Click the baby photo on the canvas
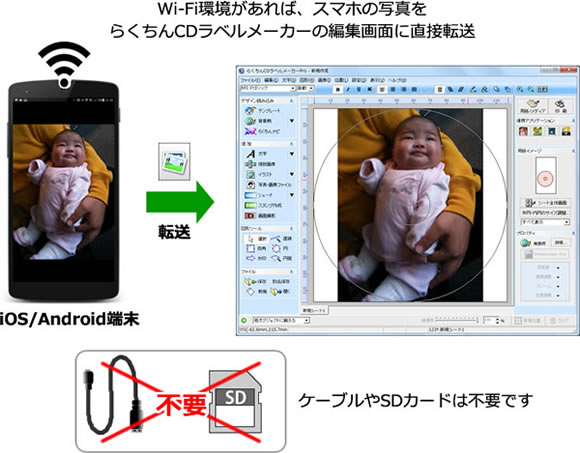Viewport: 580px width, 453px height. 410,205
